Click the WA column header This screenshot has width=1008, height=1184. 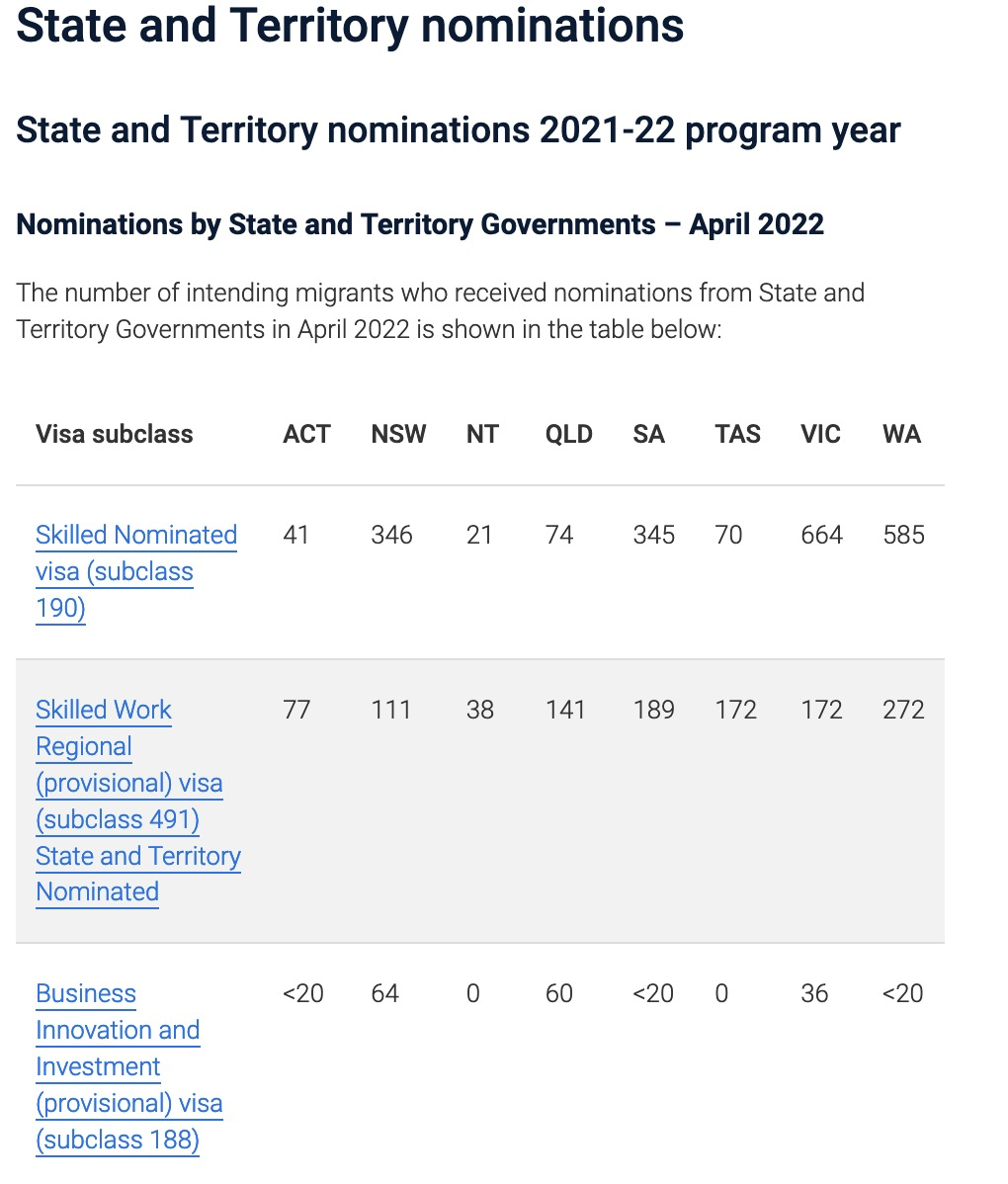[x=901, y=434]
